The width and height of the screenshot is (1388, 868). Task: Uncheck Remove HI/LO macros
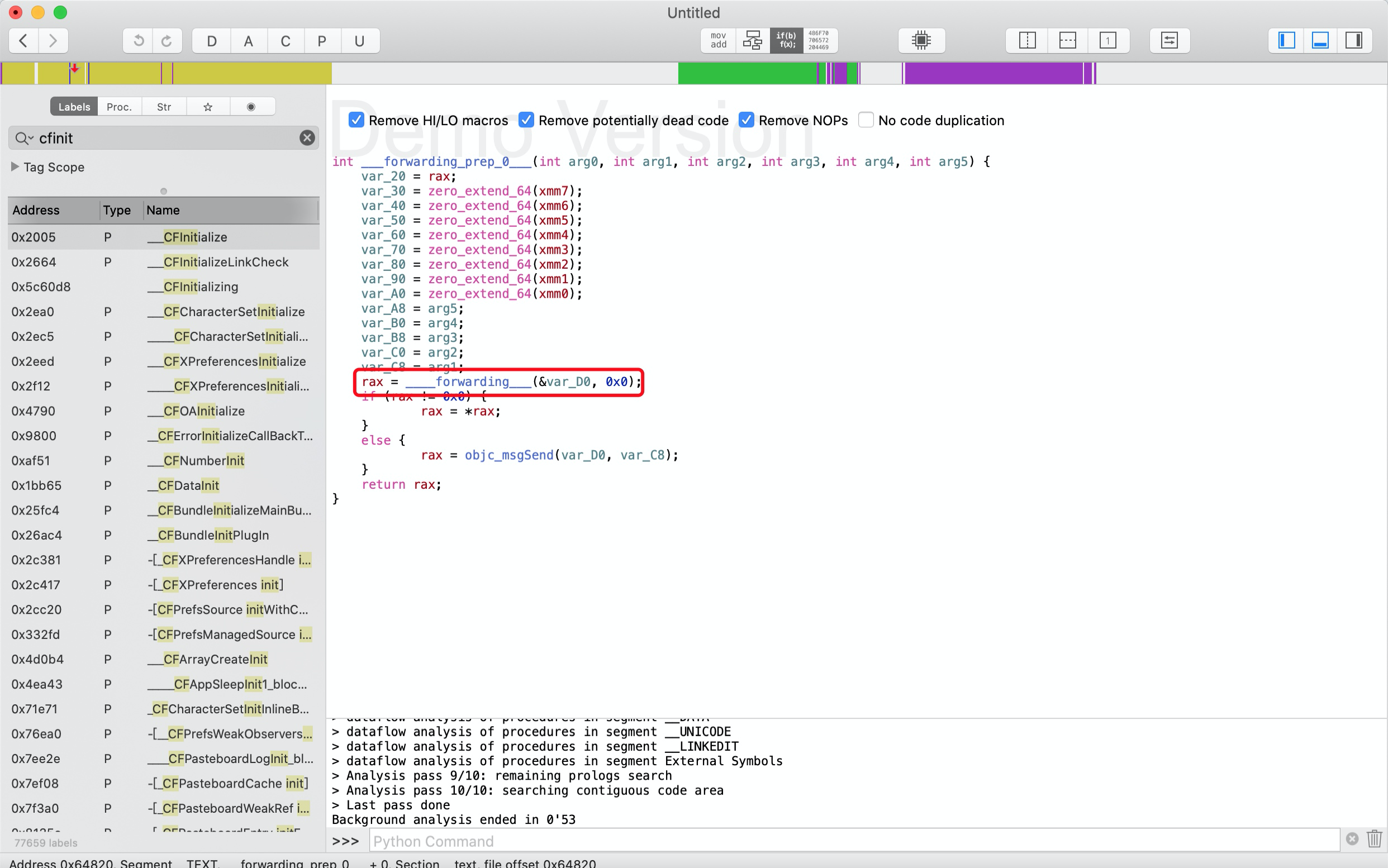356,120
